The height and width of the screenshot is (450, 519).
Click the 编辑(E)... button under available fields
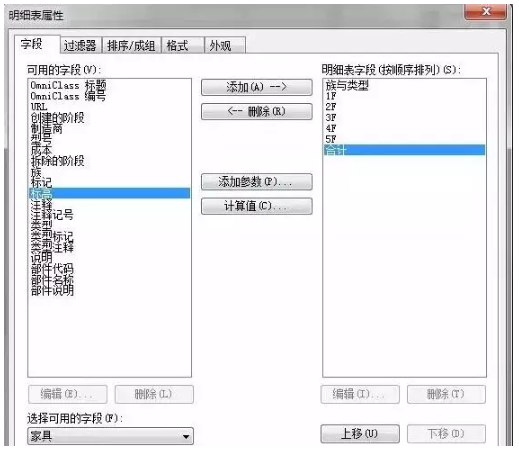pyautogui.click(x=68, y=394)
